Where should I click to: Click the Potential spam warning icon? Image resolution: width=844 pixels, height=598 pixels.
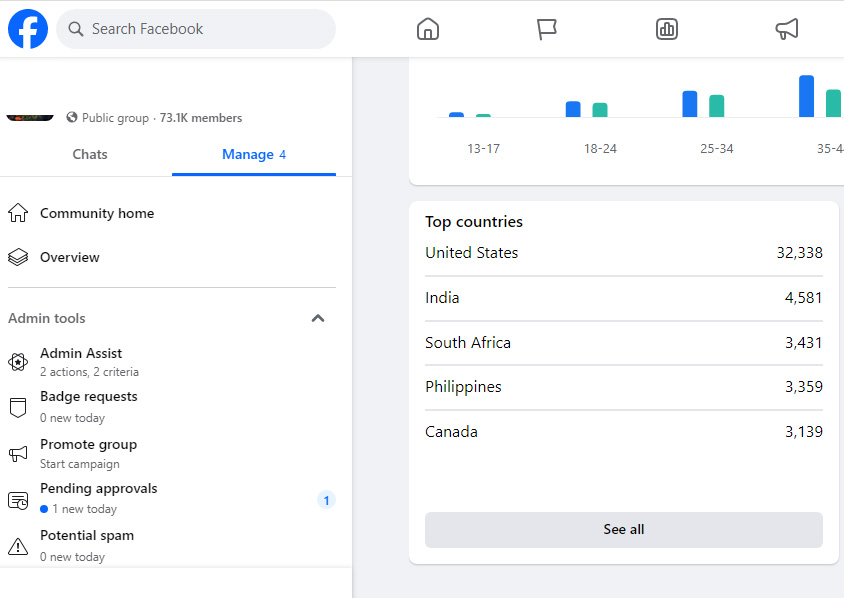click(x=18, y=546)
